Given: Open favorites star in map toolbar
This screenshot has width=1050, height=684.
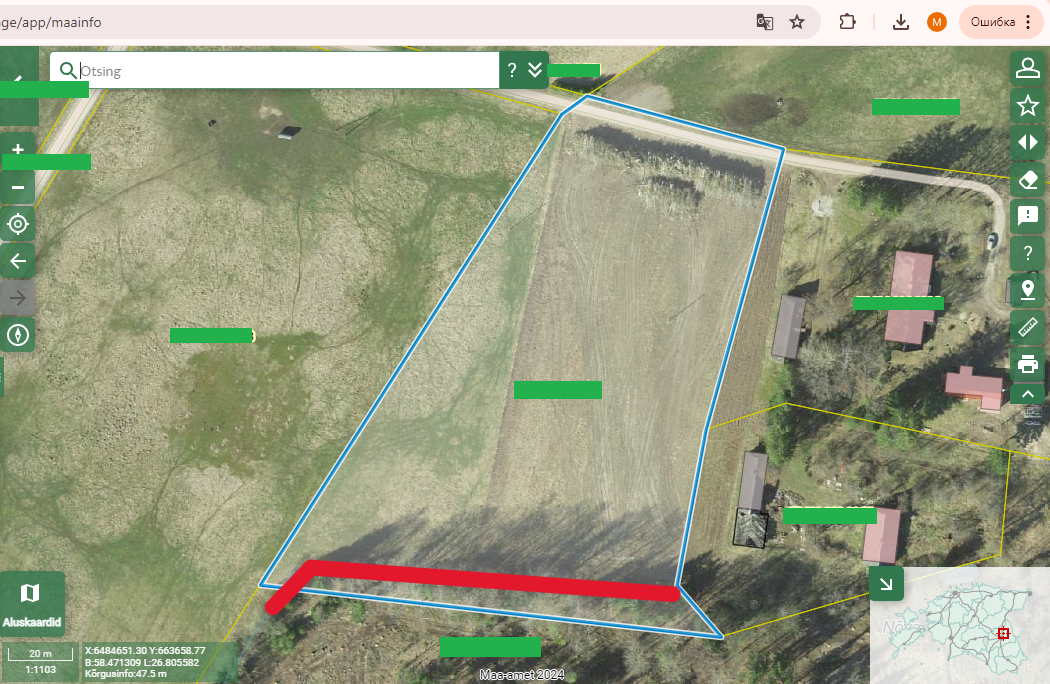Looking at the screenshot, I should (1027, 105).
